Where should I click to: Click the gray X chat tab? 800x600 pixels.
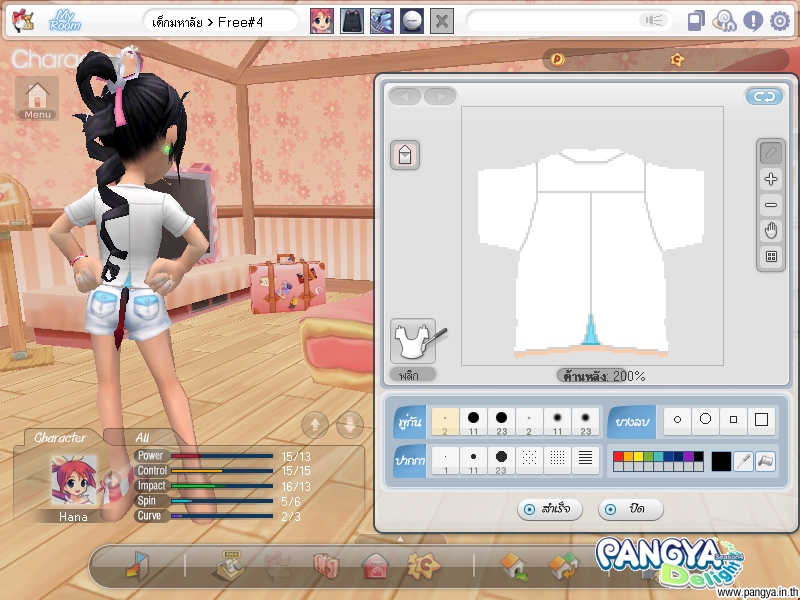point(442,21)
